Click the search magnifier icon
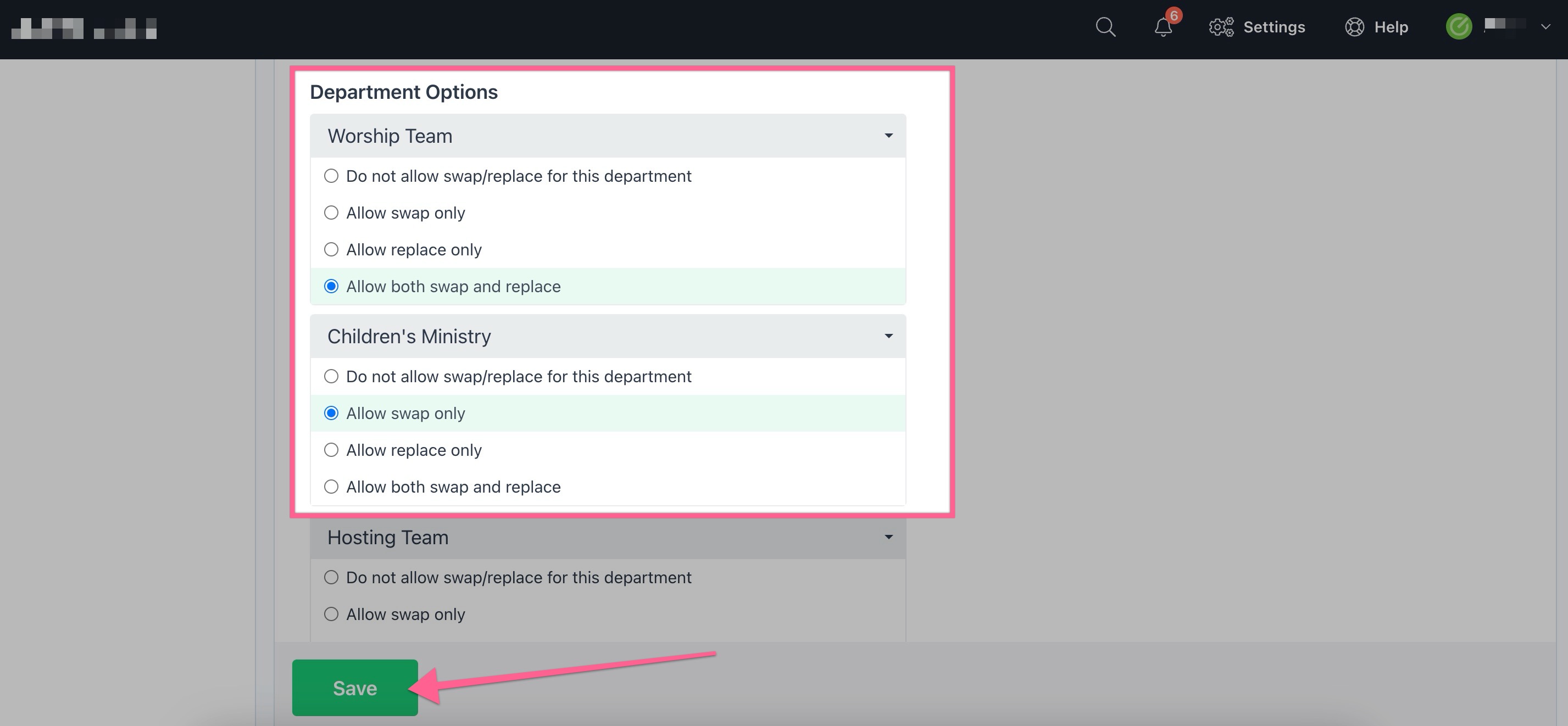The image size is (1568, 726). pos(1105,27)
